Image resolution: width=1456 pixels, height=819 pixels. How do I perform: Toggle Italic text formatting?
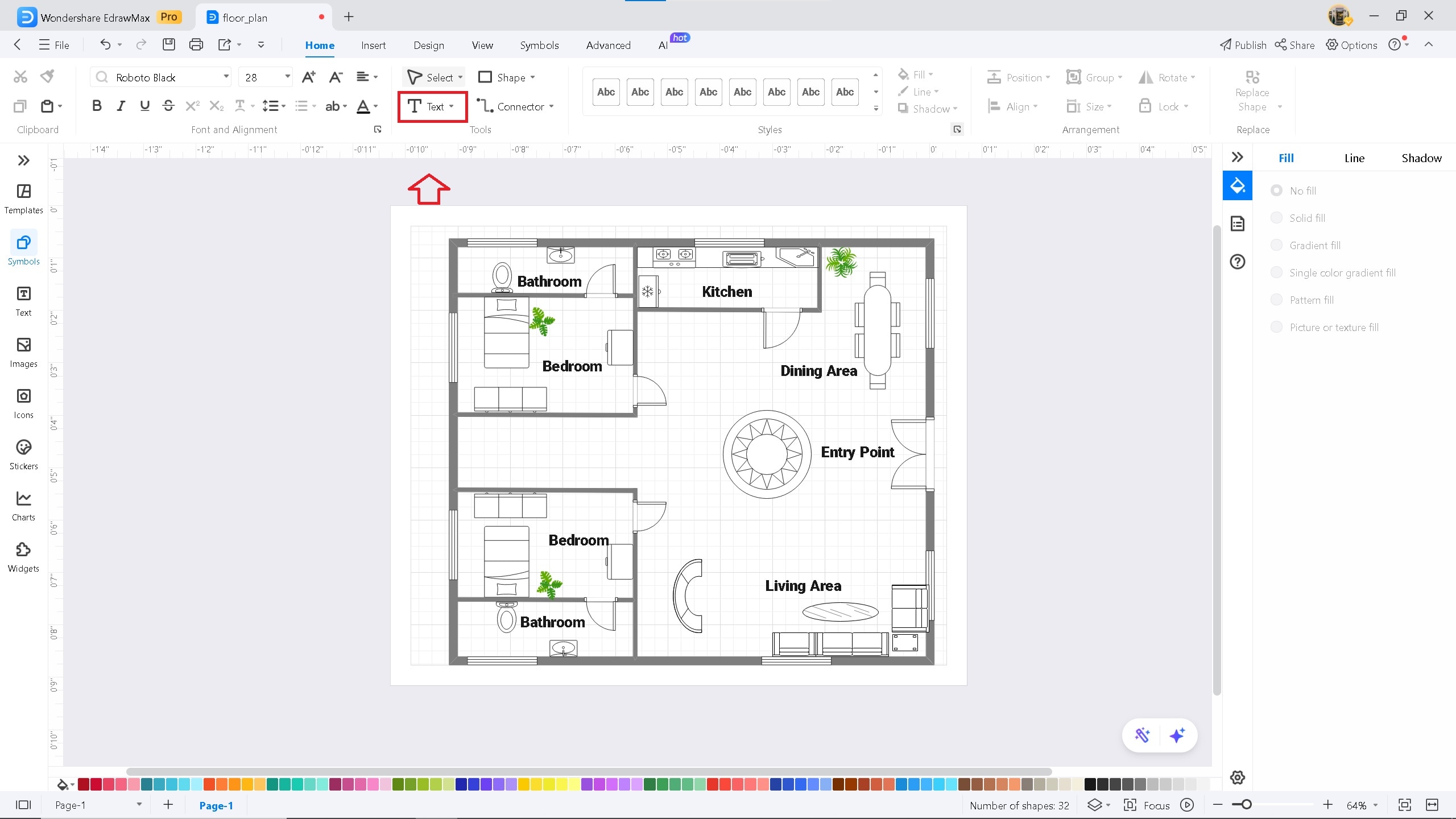coord(121,106)
